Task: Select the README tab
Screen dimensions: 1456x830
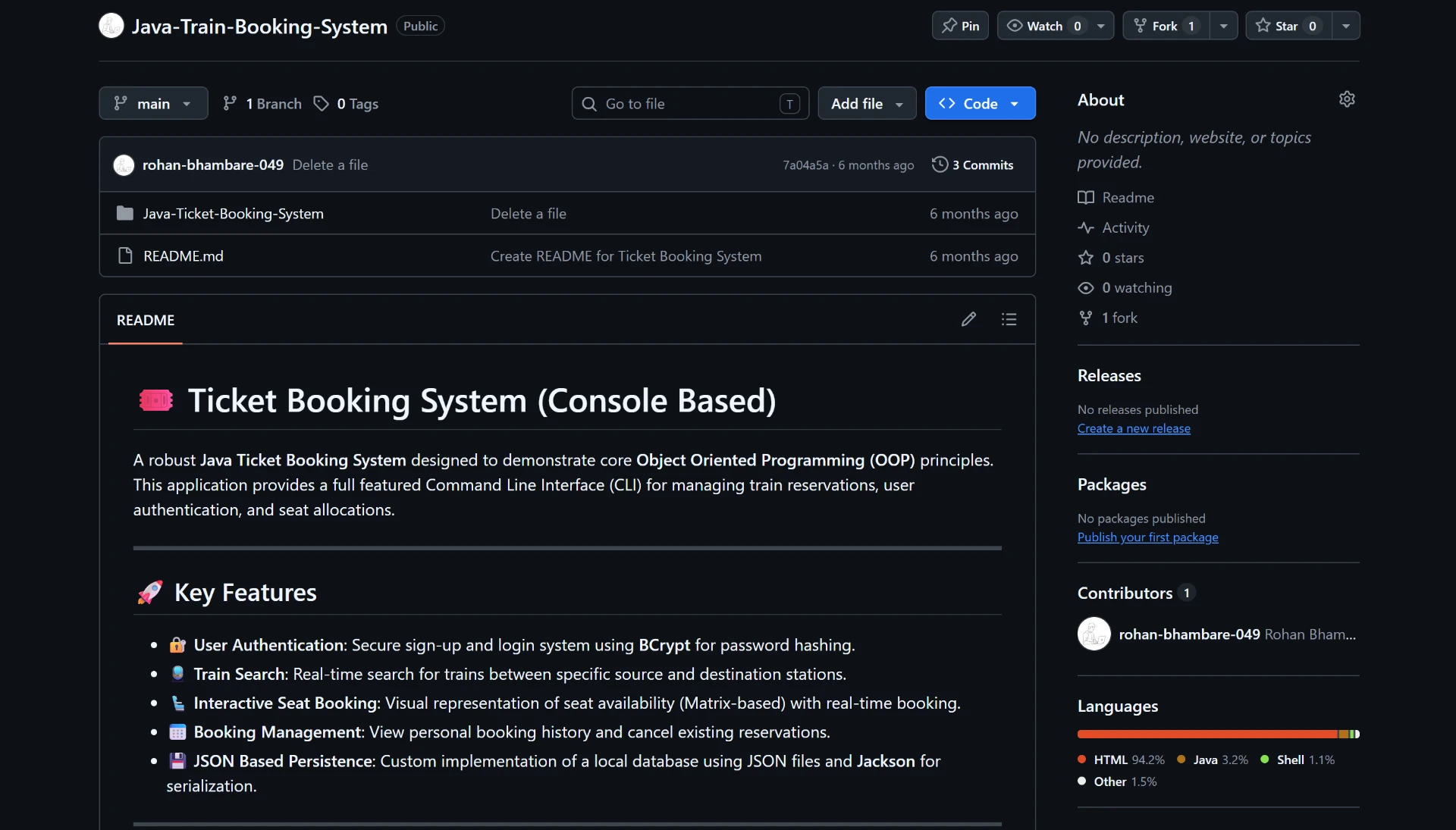Action: pos(146,320)
